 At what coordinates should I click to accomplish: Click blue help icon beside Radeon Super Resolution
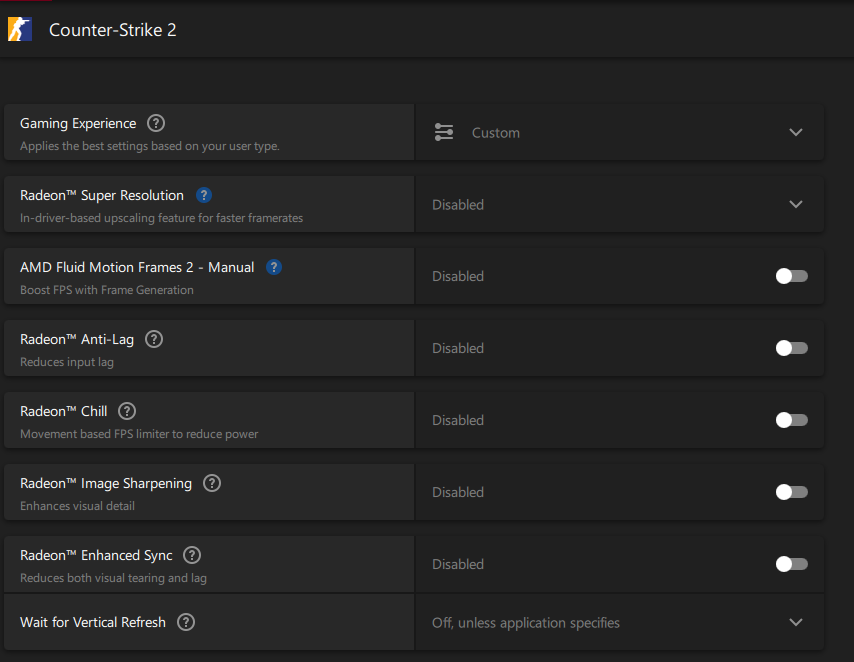point(204,195)
